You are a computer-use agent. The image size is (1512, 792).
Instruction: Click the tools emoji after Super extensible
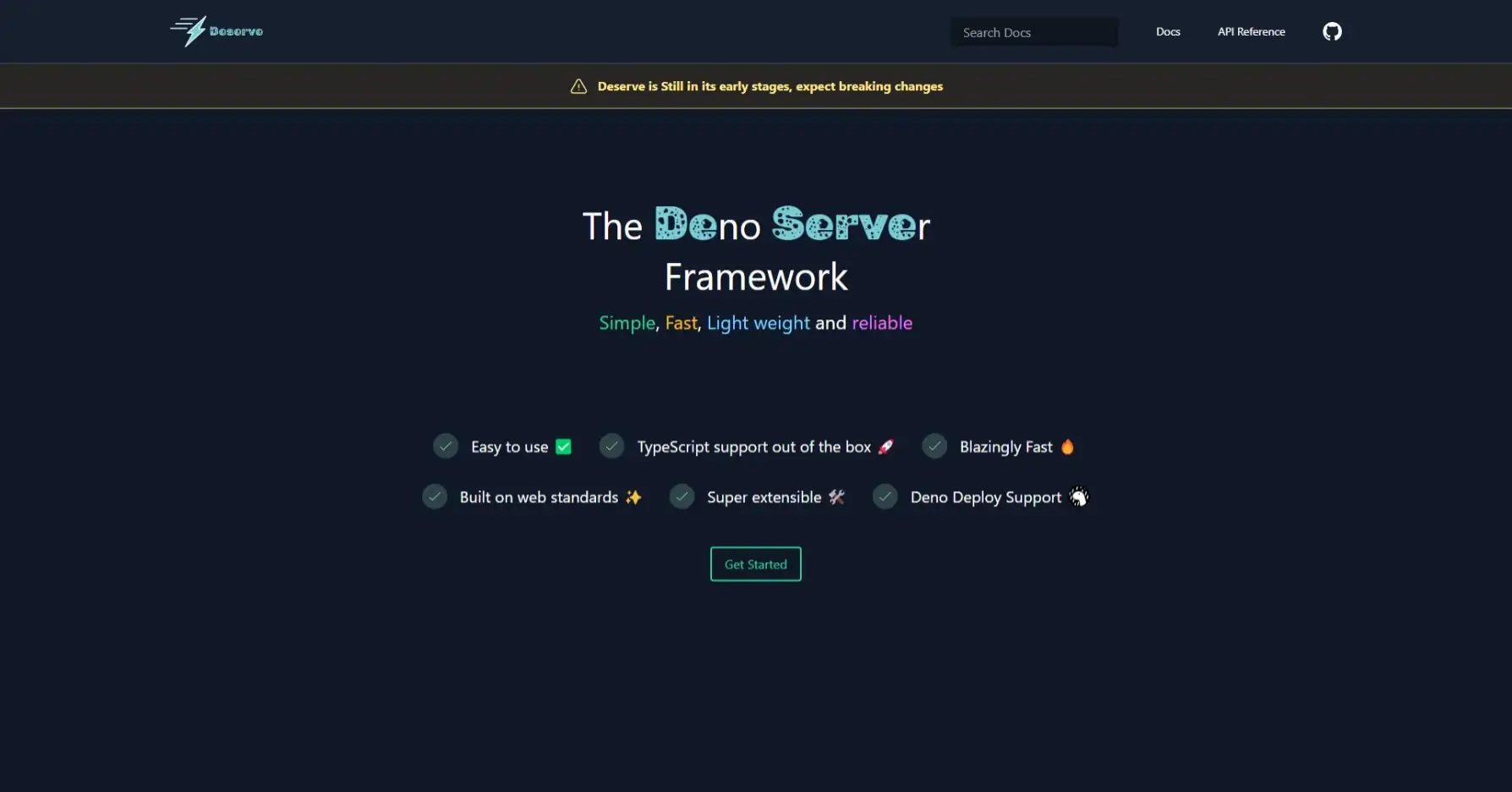click(836, 497)
